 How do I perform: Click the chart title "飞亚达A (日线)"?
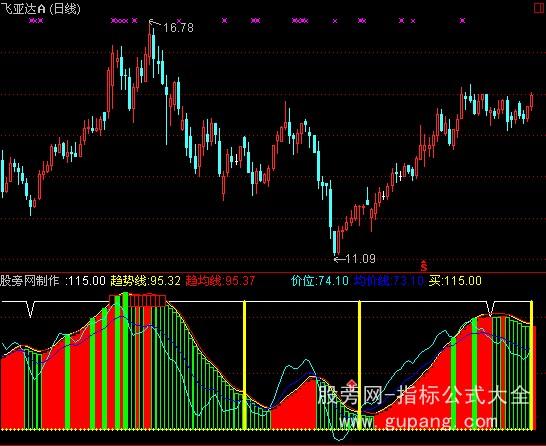pos(40,8)
